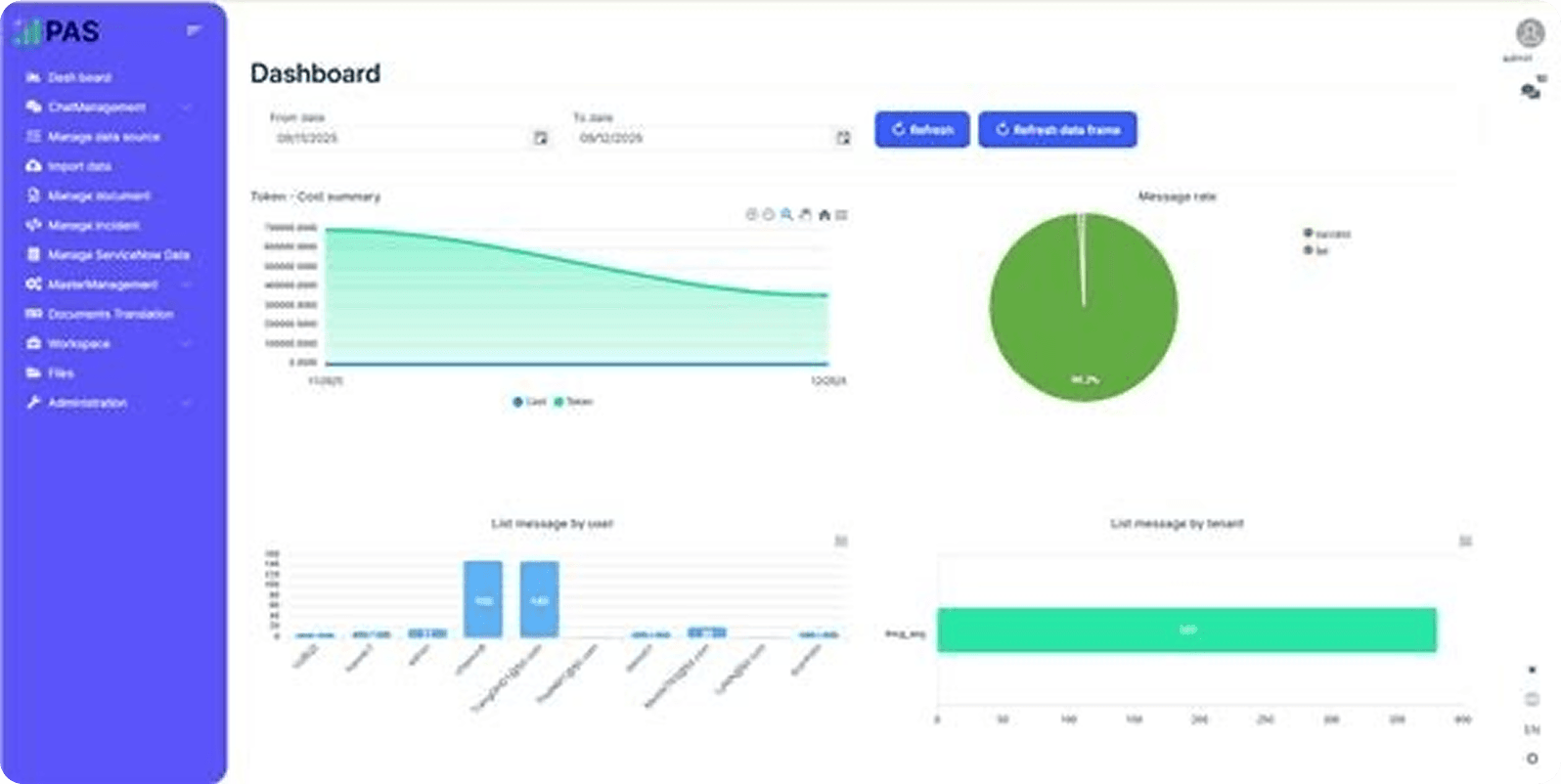1561x784 pixels.
Task: Click the Refresh data frame button
Action: click(1057, 129)
